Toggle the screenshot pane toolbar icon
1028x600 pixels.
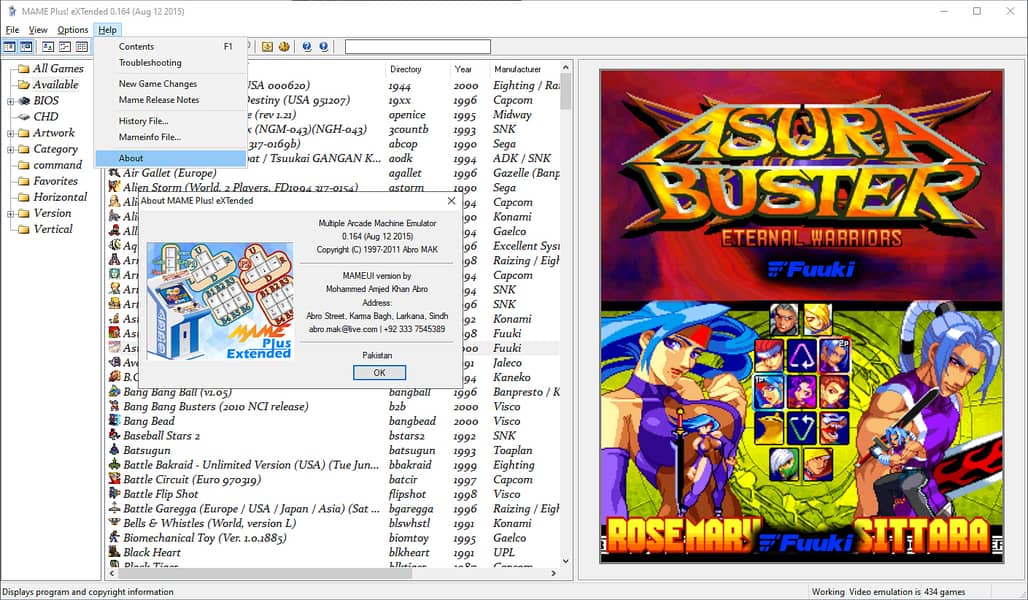coord(26,47)
